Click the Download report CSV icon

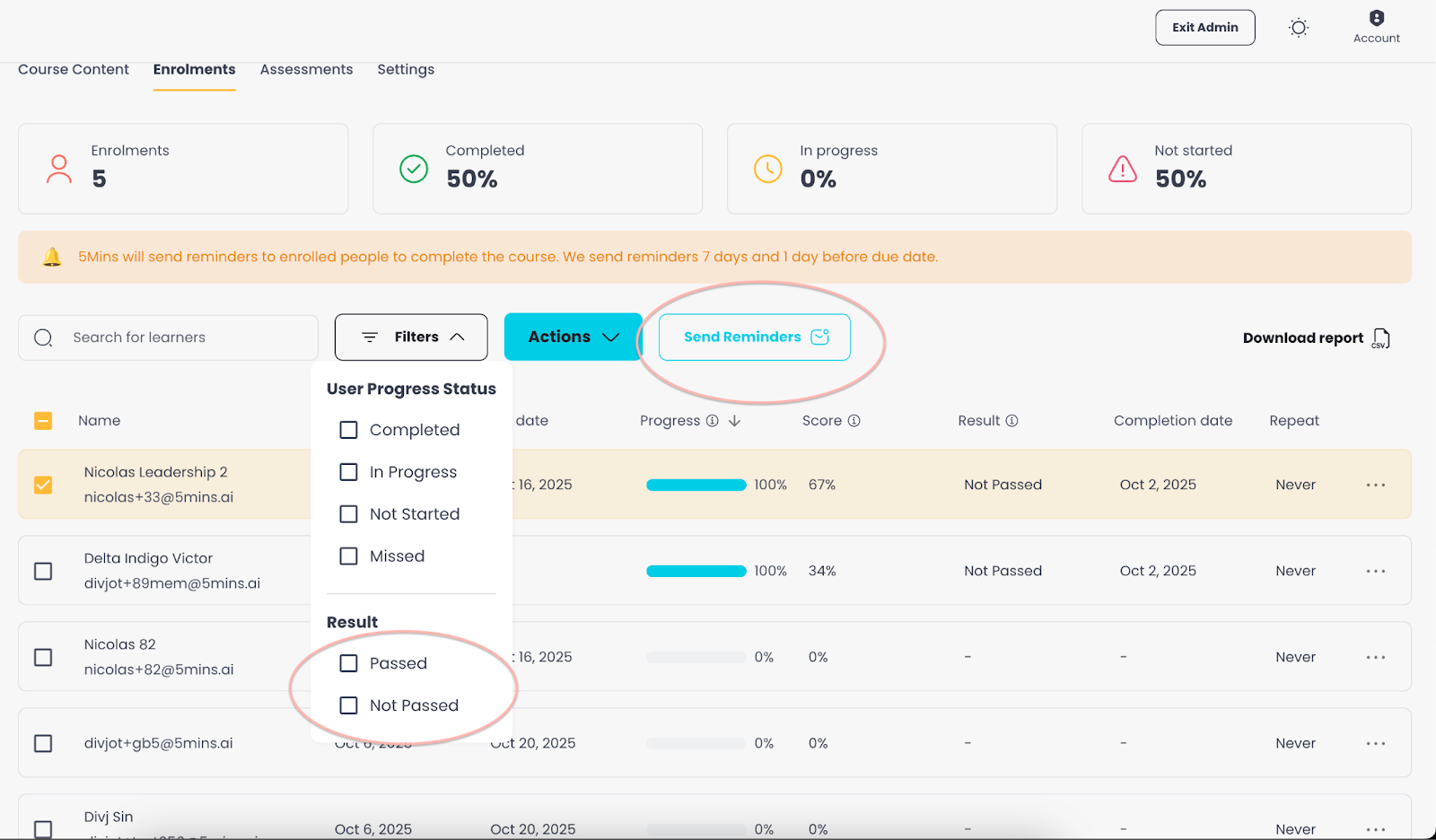(x=1381, y=338)
